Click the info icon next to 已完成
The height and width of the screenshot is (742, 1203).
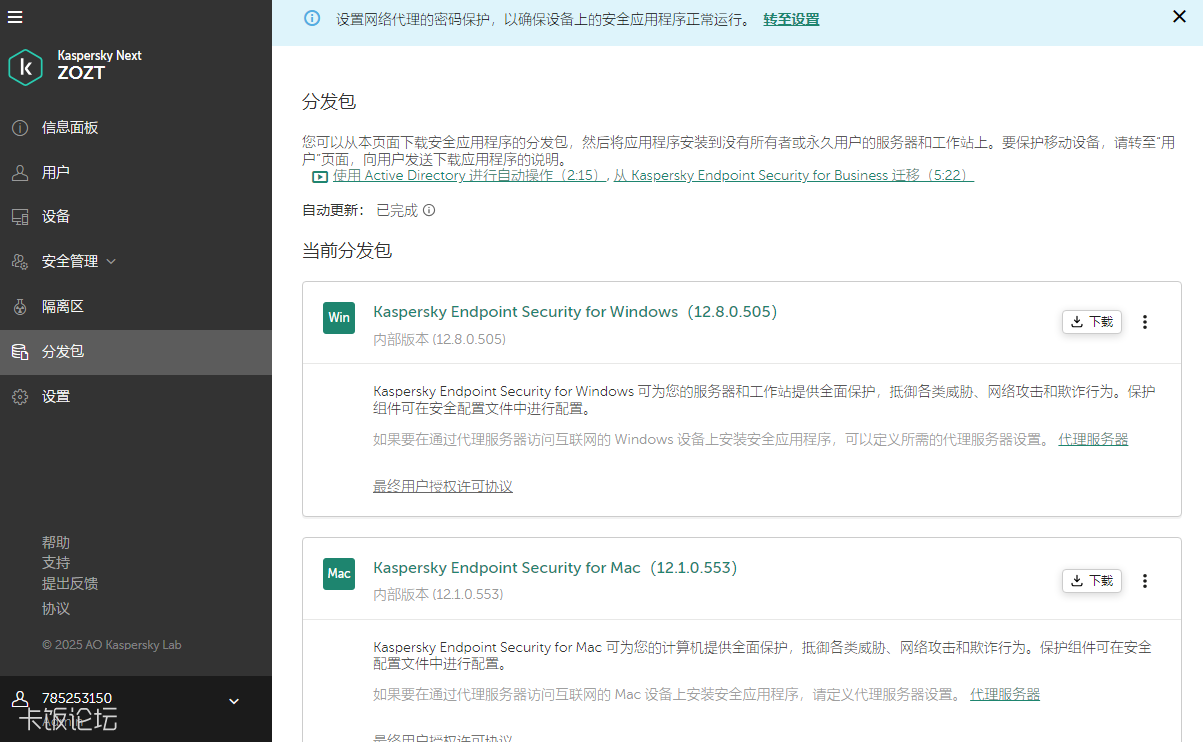(429, 211)
